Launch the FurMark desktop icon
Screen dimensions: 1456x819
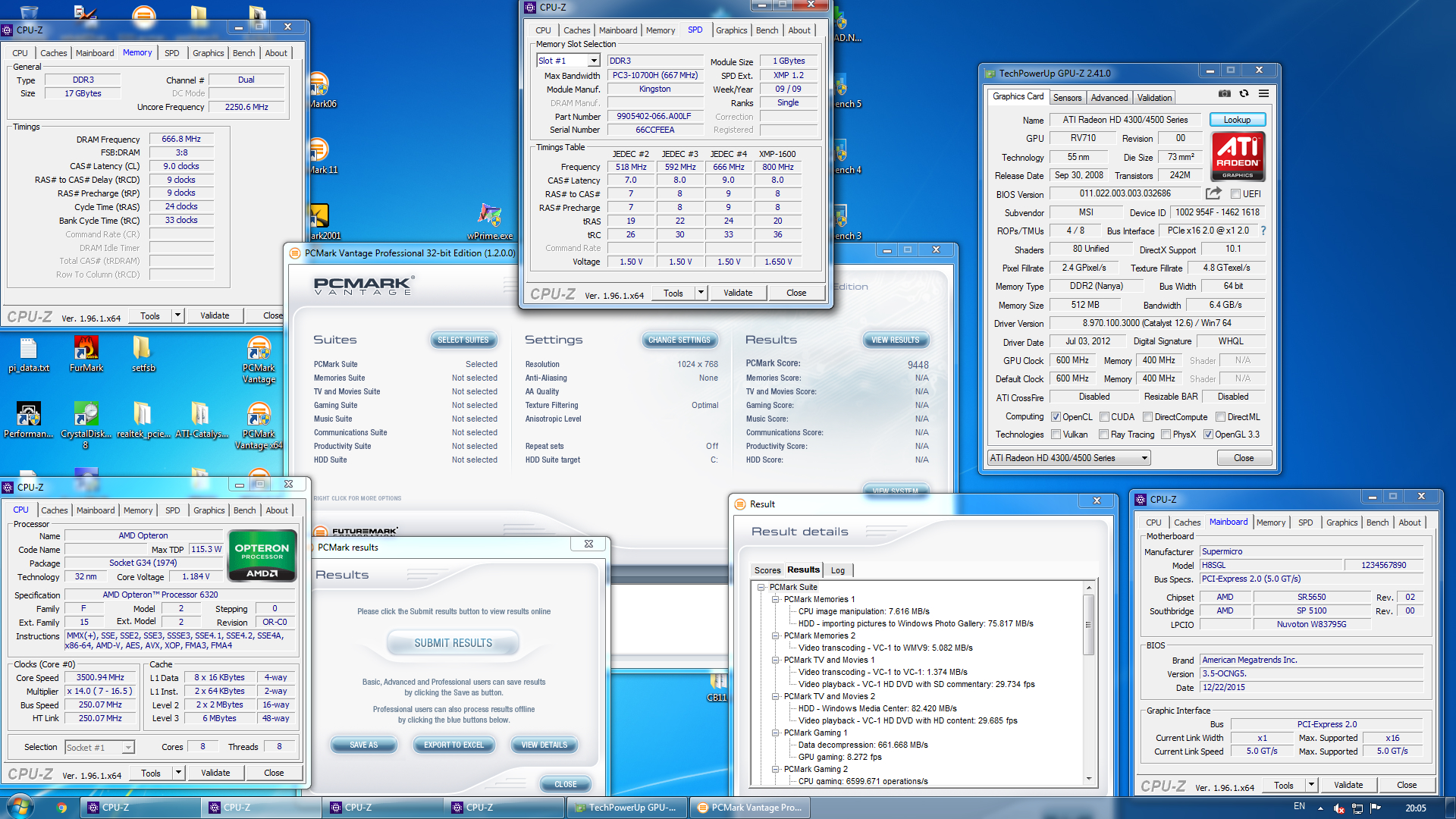(86, 355)
